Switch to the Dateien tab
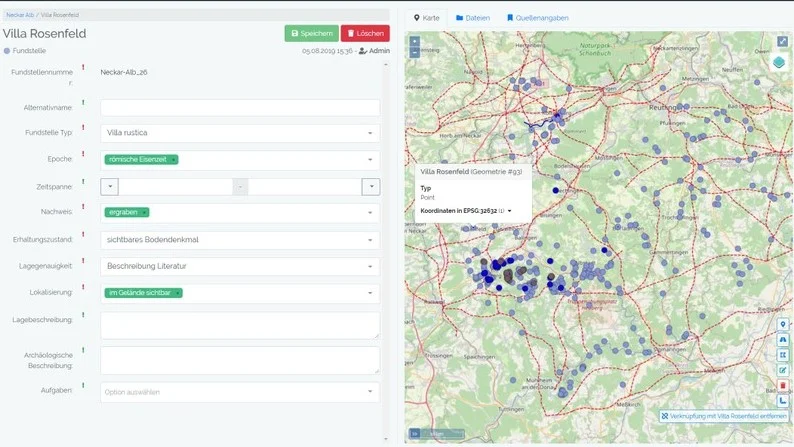This screenshot has width=794, height=447. point(473,18)
